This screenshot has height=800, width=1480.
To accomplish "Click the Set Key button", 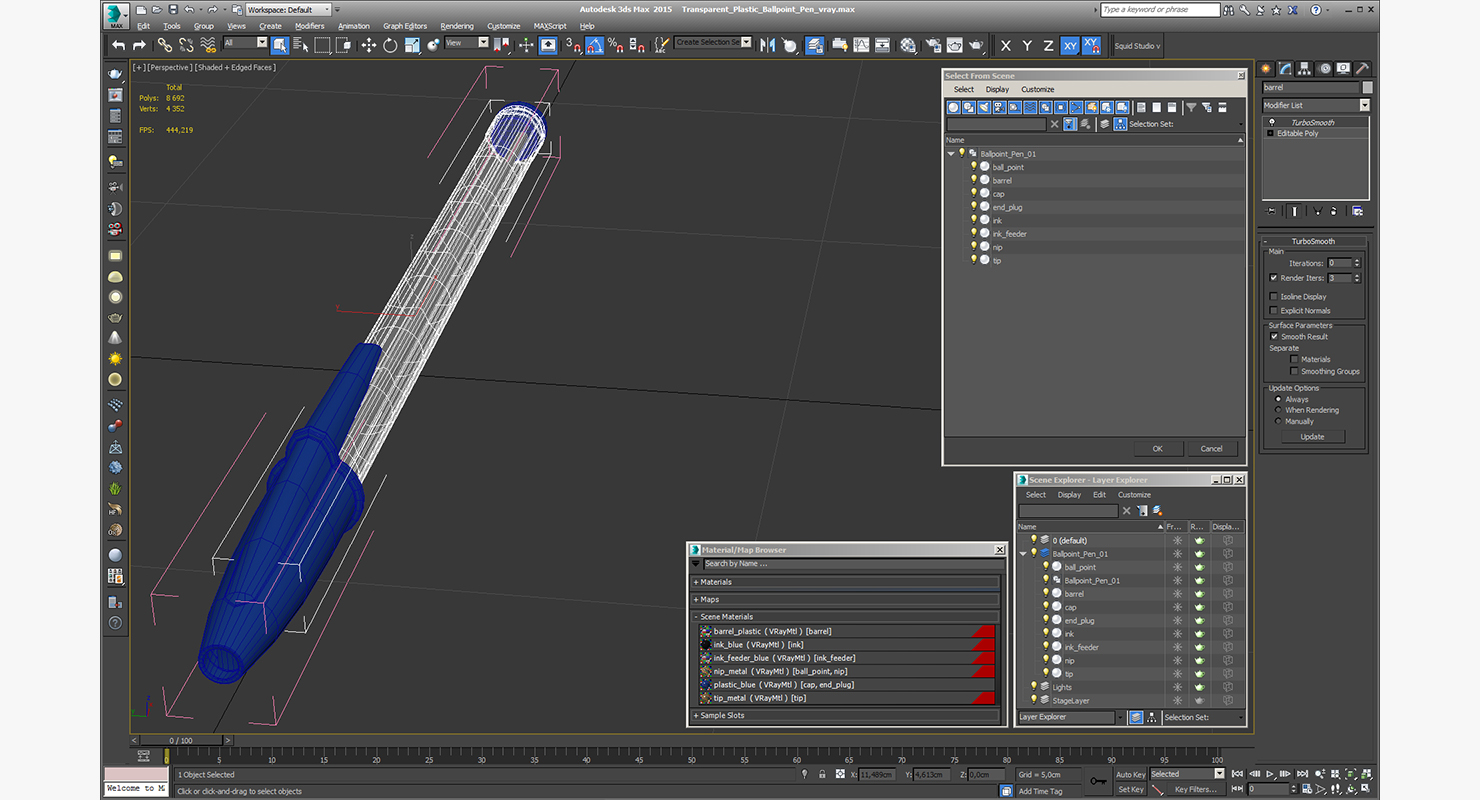I will (1130, 789).
